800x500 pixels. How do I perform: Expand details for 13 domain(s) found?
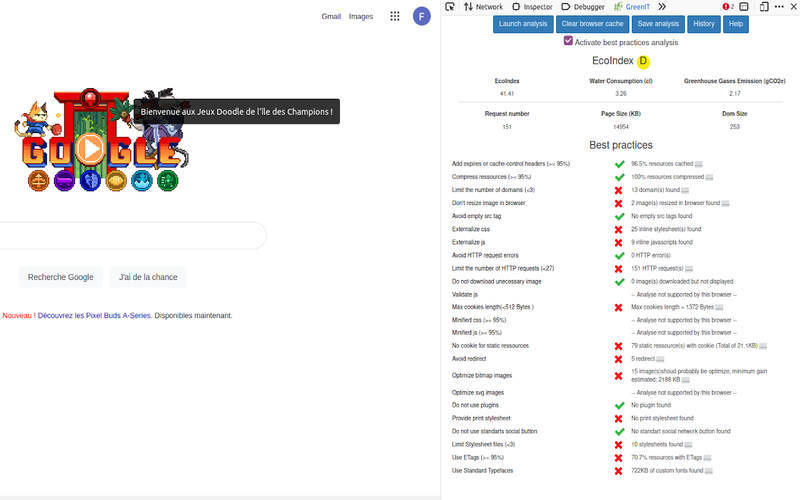tap(685, 190)
